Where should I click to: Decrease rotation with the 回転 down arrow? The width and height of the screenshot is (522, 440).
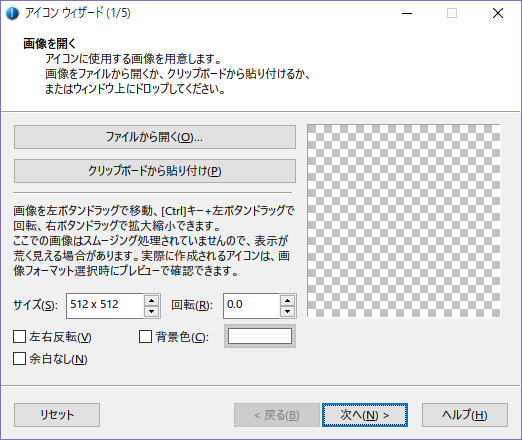[x=287, y=312]
